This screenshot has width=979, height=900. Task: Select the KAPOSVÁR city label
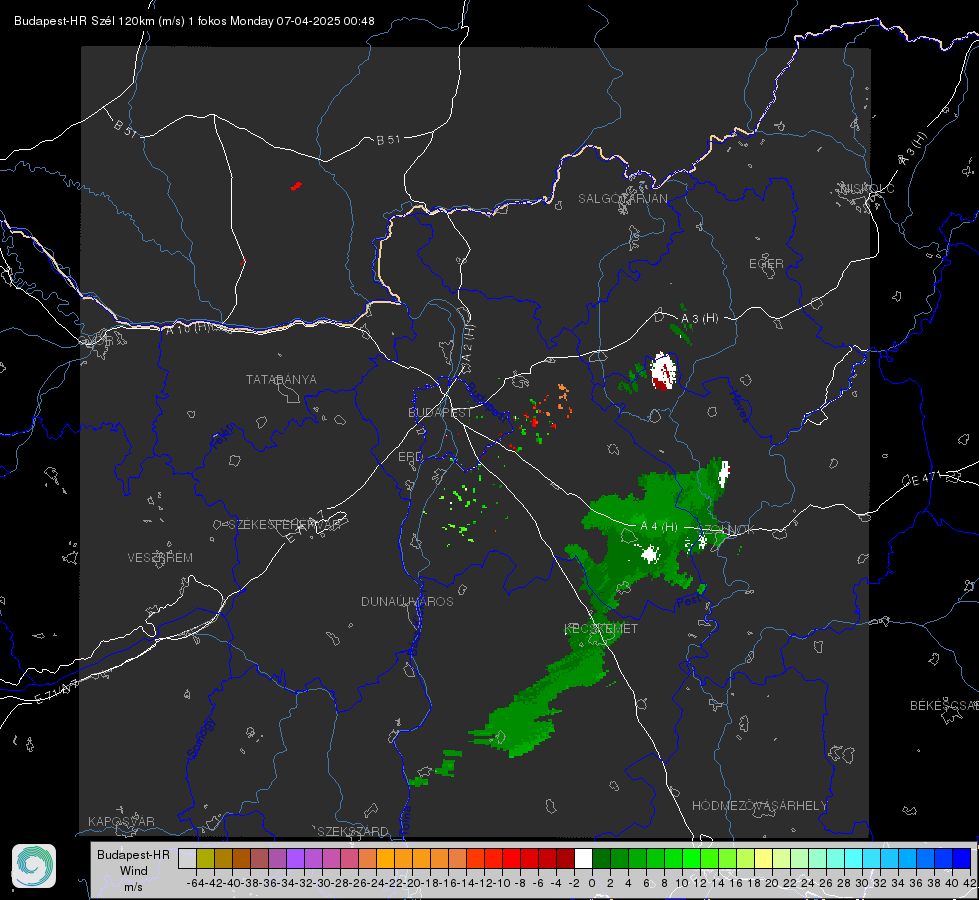pyautogui.click(x=121, y=821)
